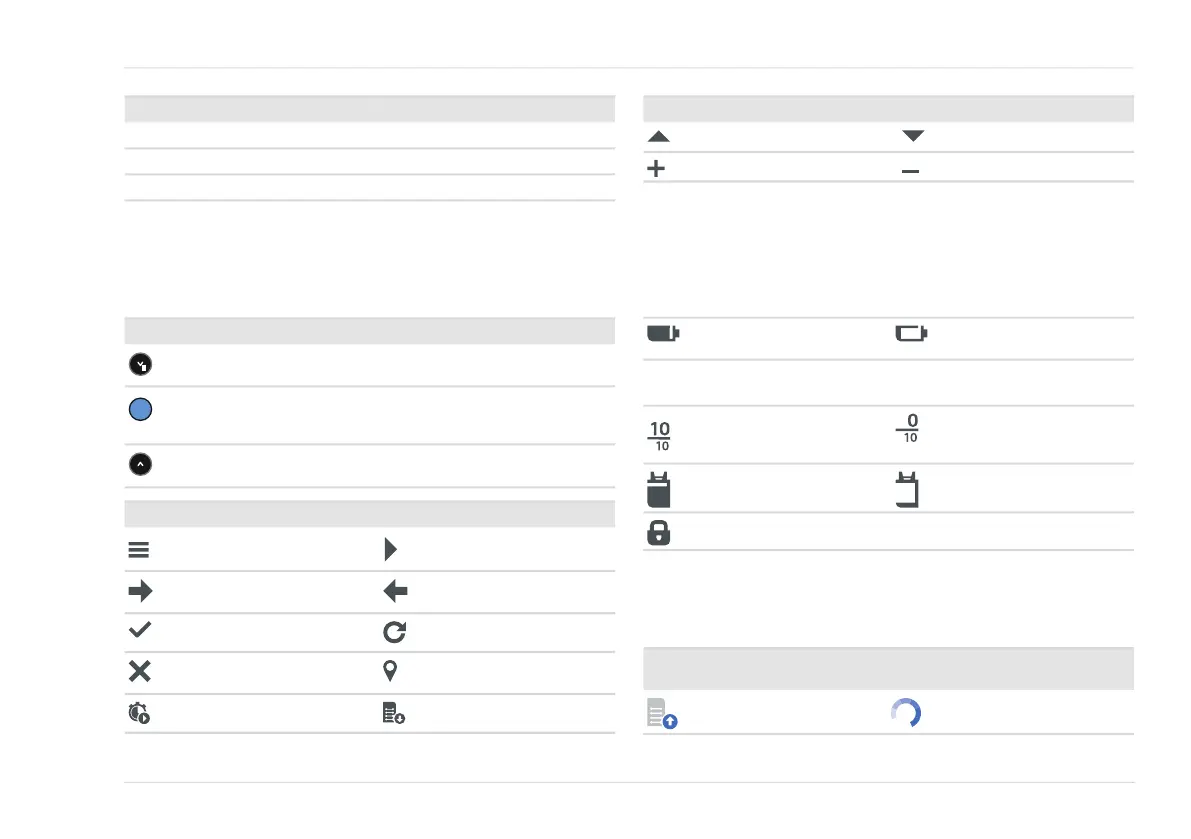Click the solid blue circle
The image size is (1191, 839).
[141, 410]
